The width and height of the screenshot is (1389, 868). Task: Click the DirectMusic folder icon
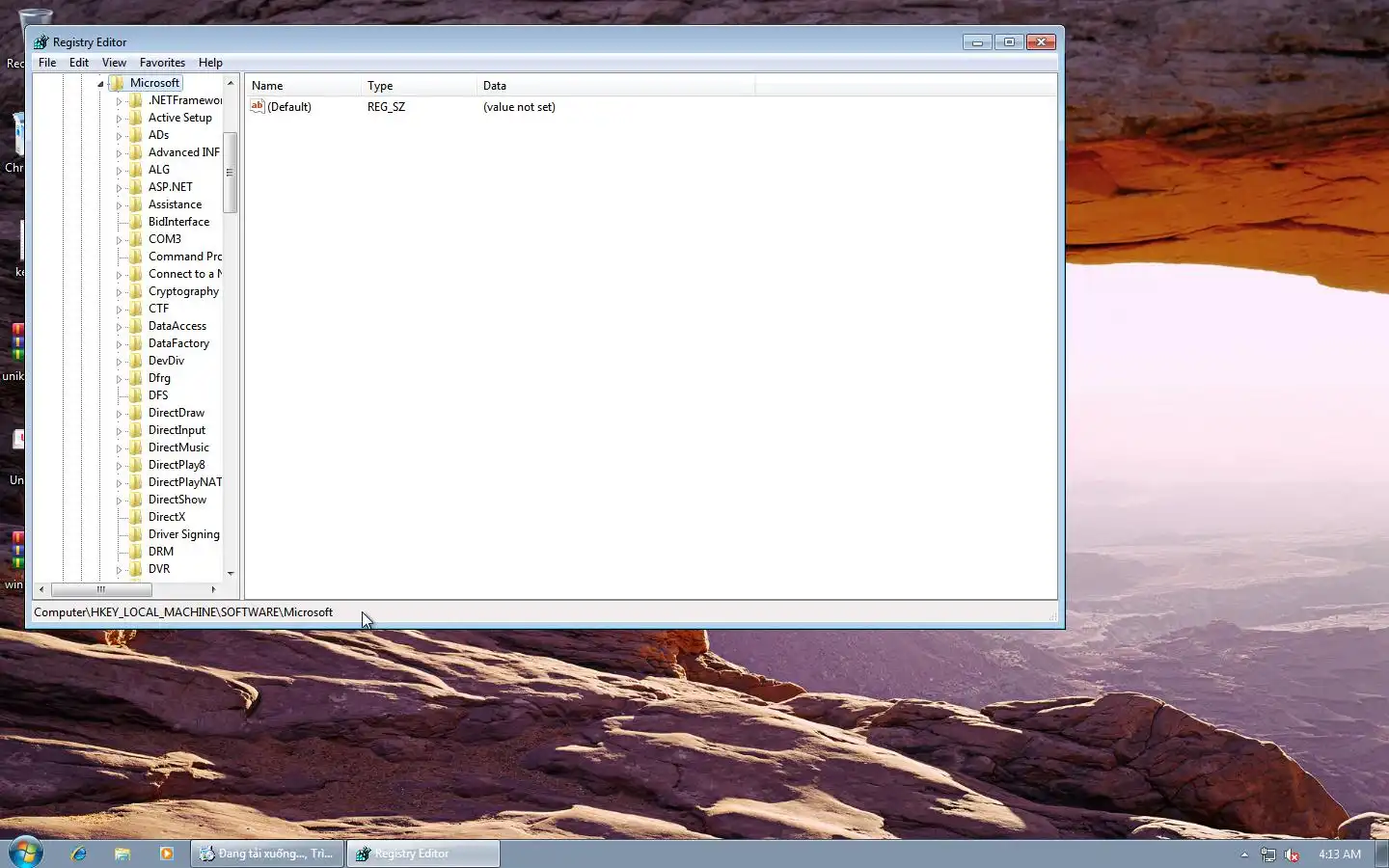tap(136, 448)
